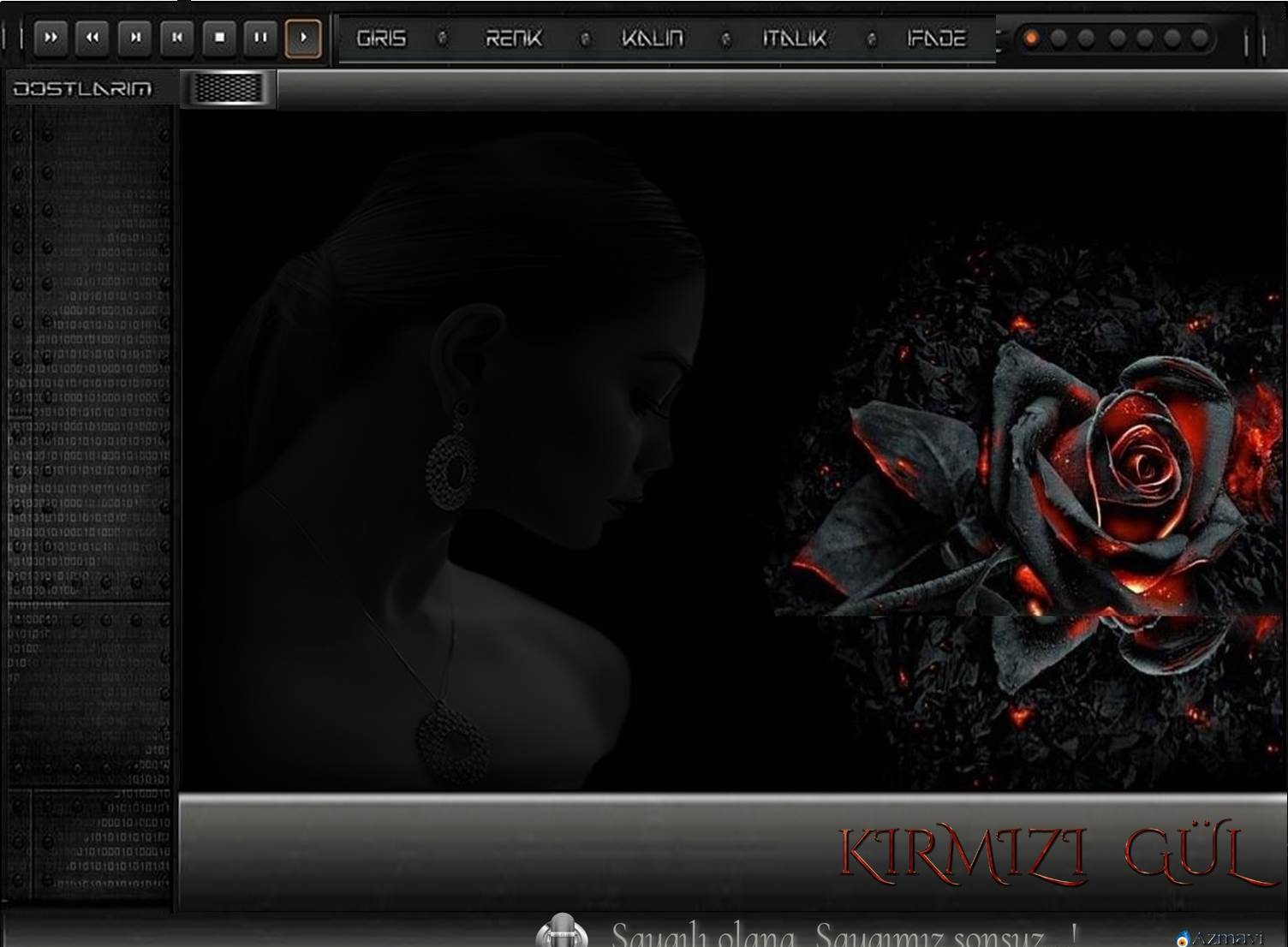Select the DOSTLARIM friends tab
Image resolution: width=1288 pixels, height=947 pixels.
pos(83,89)
